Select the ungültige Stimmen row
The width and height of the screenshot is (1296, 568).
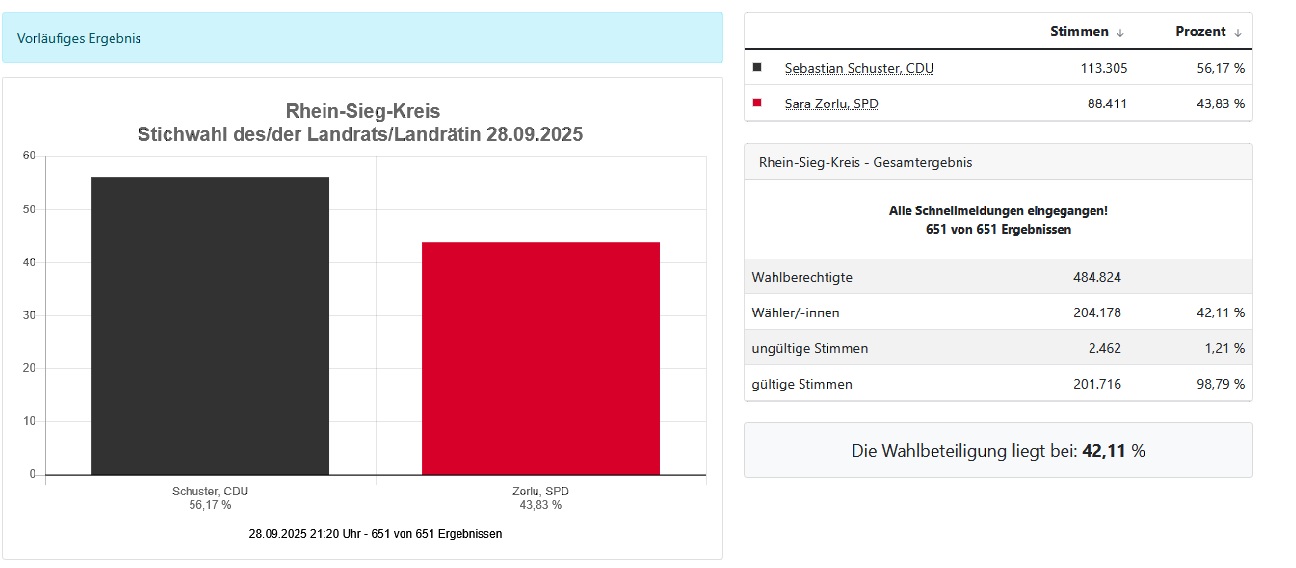[x=997, y=348]
